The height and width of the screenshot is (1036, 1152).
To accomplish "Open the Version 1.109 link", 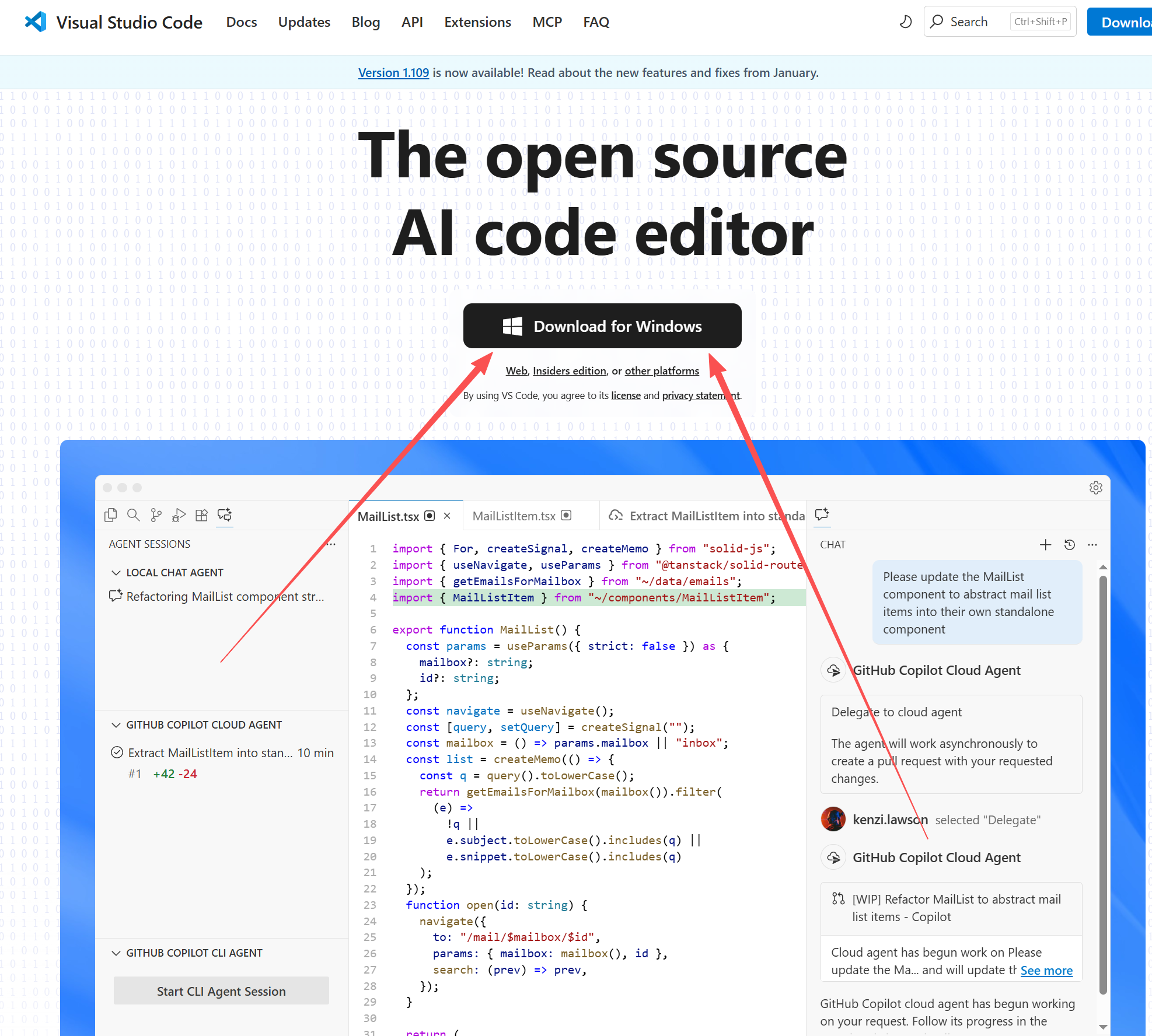I will coord(393,73).
